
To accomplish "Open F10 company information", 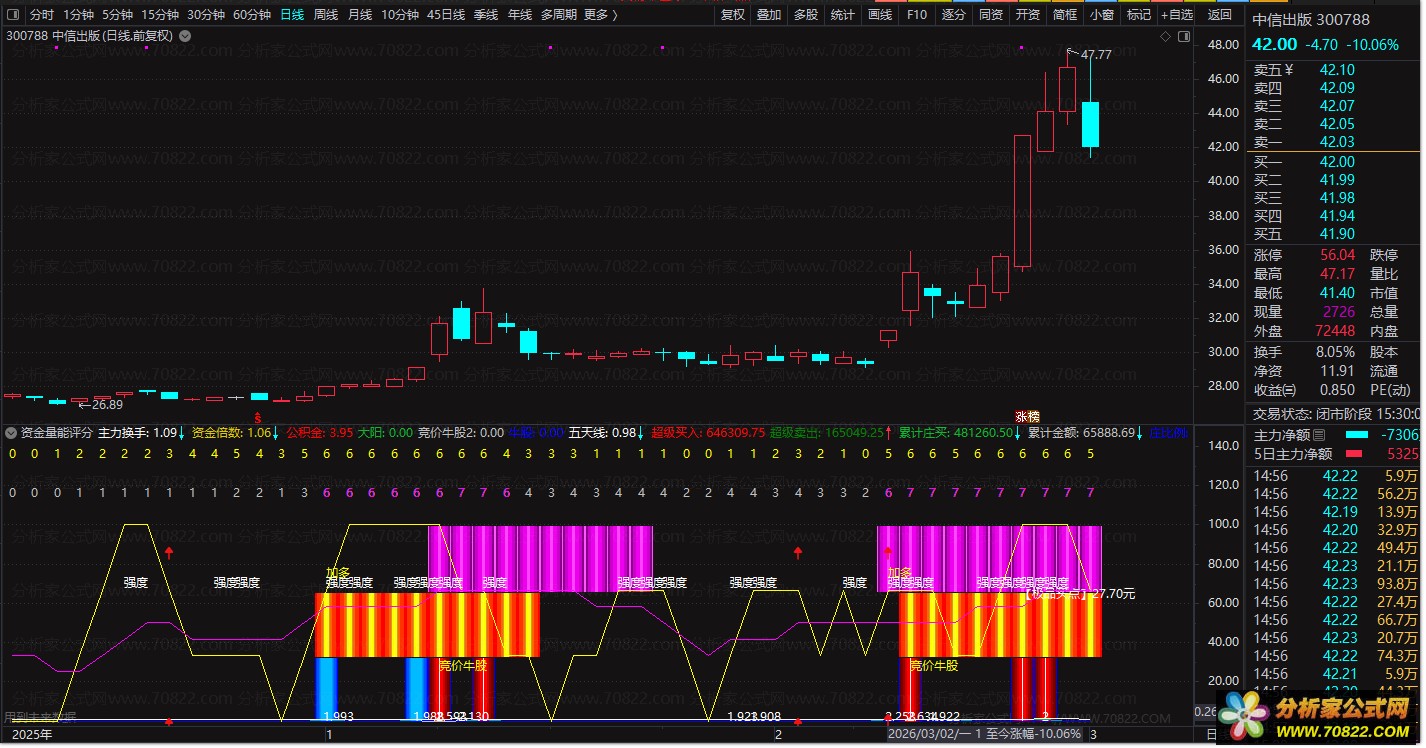I will (x=916, y=15).
